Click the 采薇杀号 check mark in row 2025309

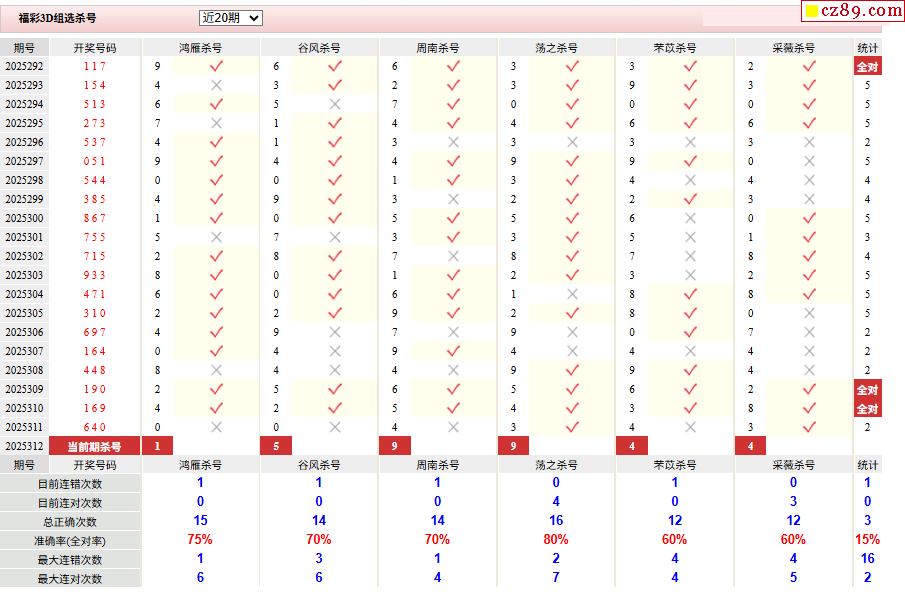(x=809, y=389)
